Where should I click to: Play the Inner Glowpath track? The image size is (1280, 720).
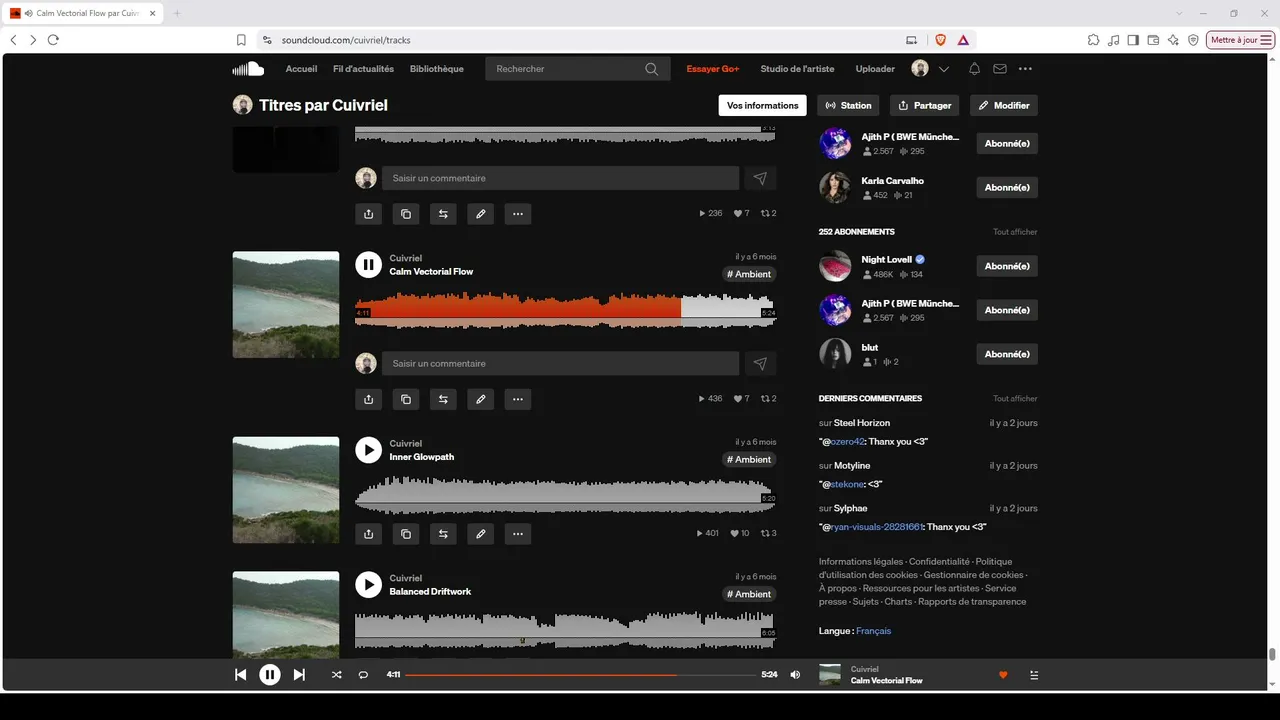[x=369, y=450]
